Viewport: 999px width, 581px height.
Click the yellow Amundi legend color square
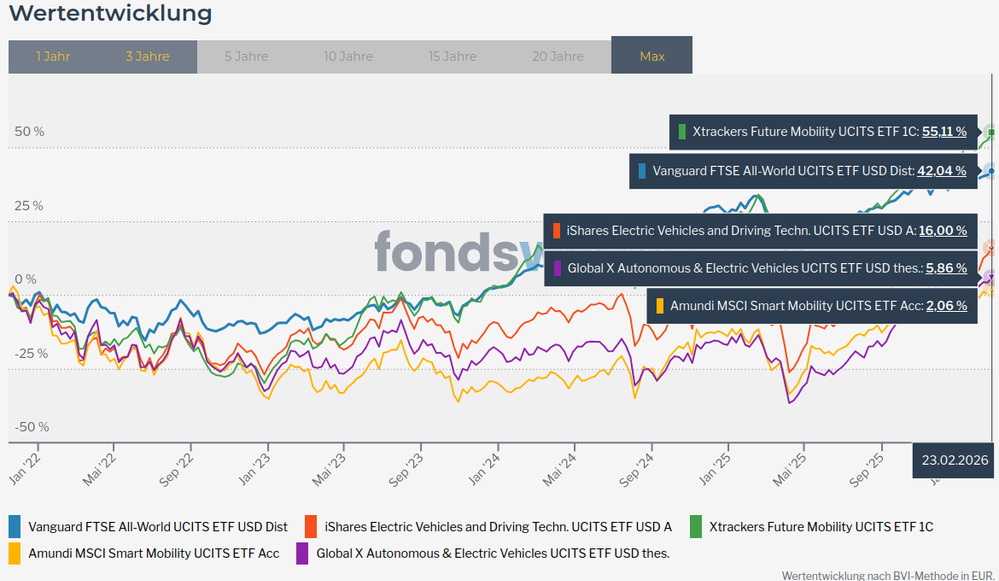(15, 553)
